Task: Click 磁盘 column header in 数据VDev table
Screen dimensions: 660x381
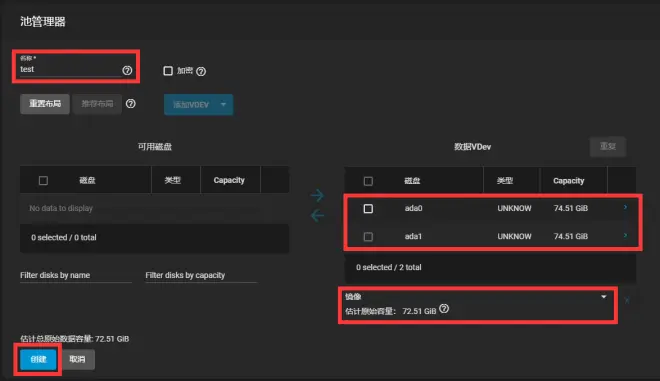Action: (x=412, y=181)
